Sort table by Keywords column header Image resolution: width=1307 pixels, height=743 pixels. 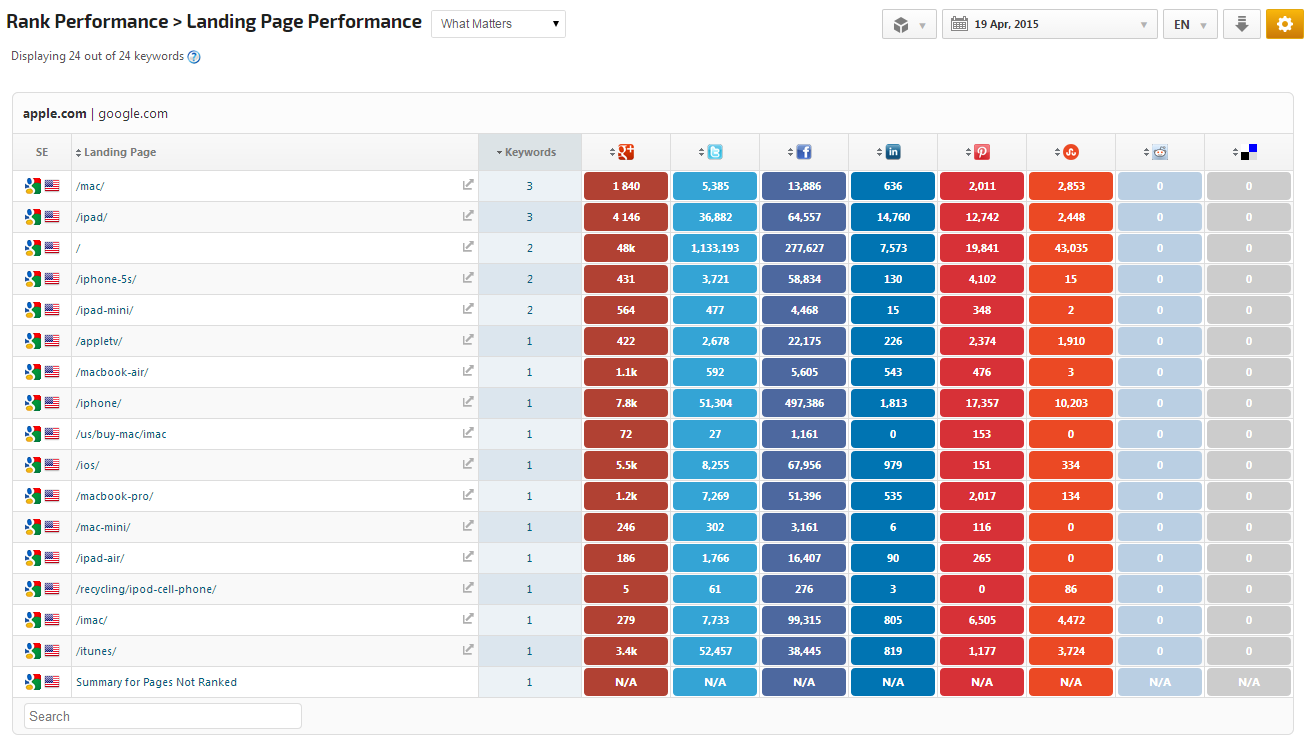[x=529, y=152]
